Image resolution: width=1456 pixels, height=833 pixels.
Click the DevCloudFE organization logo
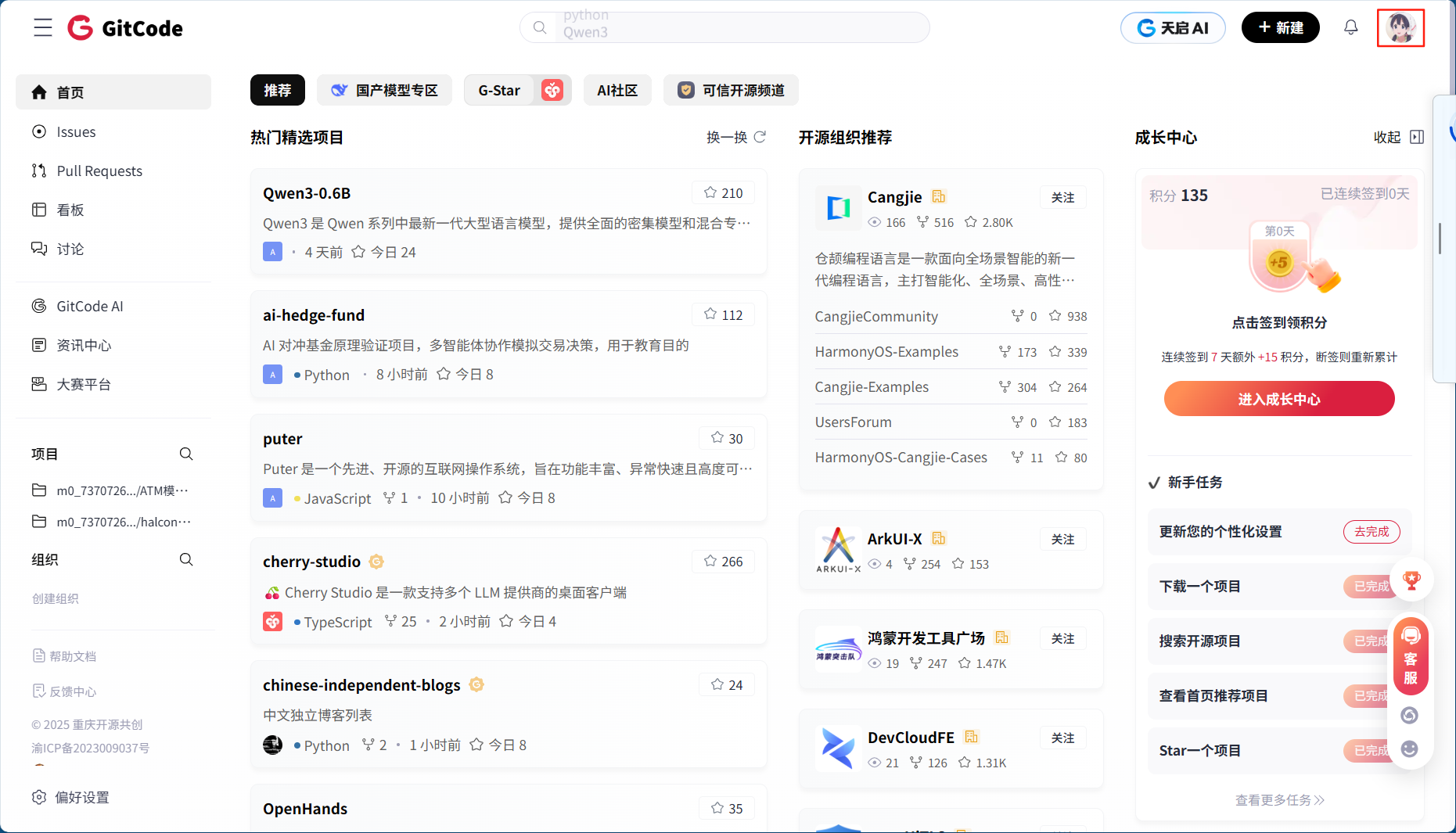(x=838, y=748)
